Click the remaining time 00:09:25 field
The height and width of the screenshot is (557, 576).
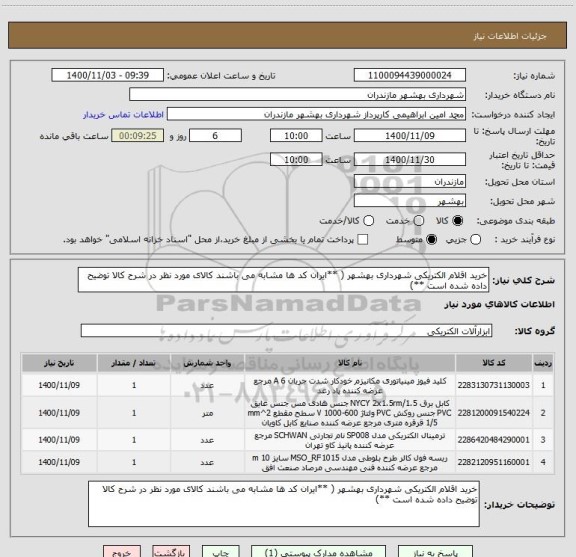point(138,136)
